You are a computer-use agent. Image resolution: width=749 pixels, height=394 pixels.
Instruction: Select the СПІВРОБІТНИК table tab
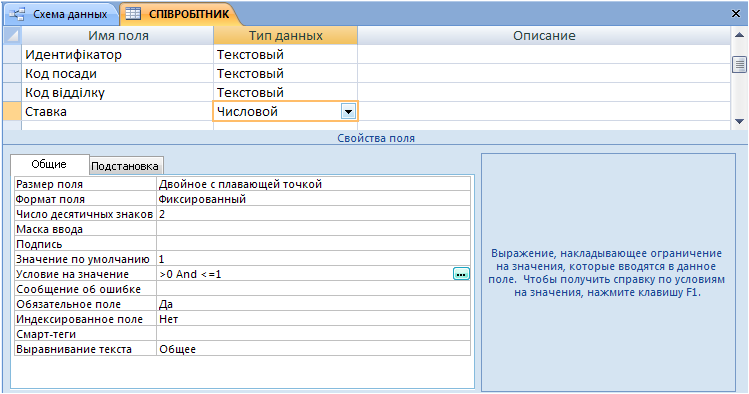point(181,14)
